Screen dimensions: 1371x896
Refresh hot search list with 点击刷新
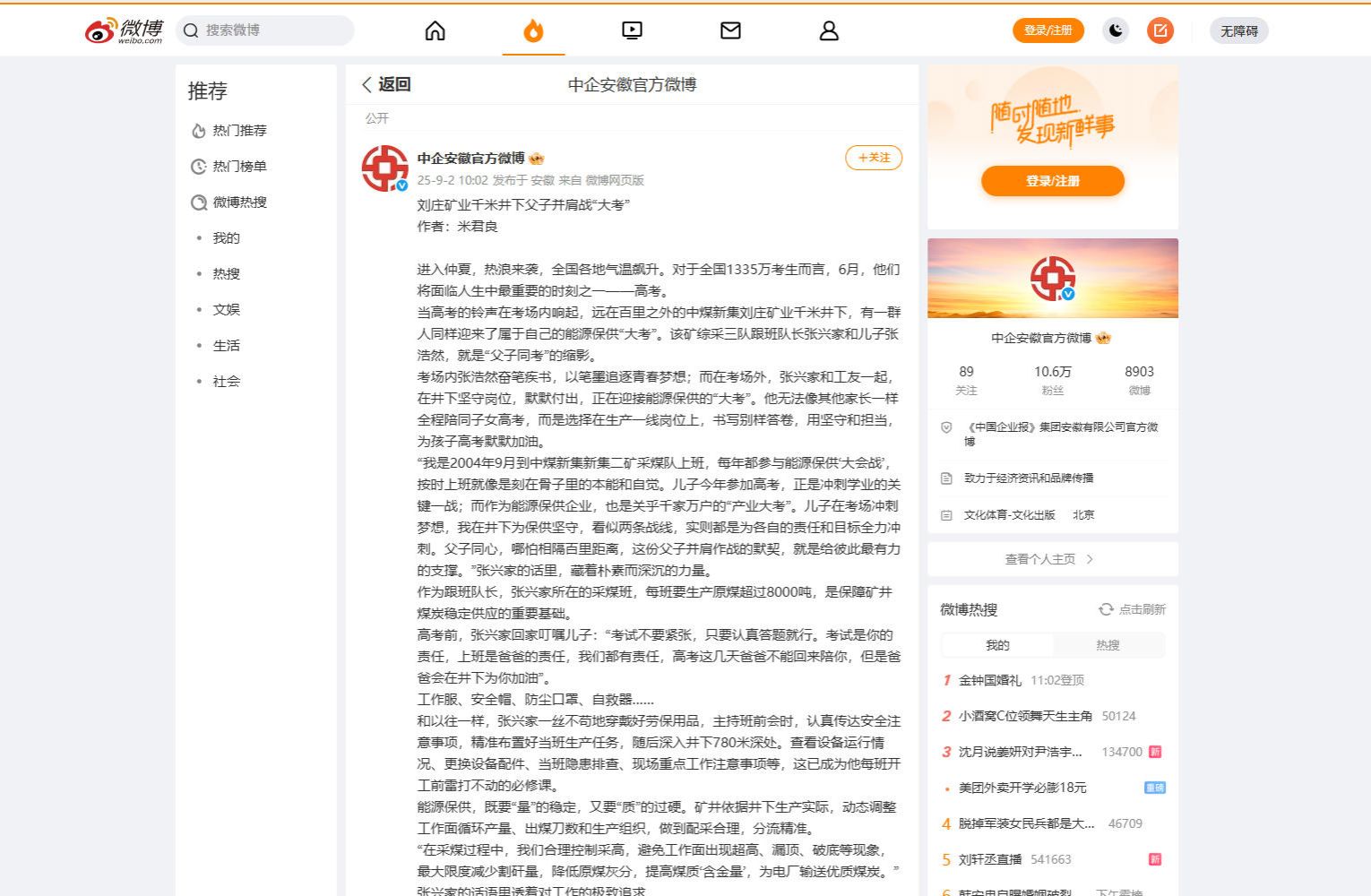1133,609
